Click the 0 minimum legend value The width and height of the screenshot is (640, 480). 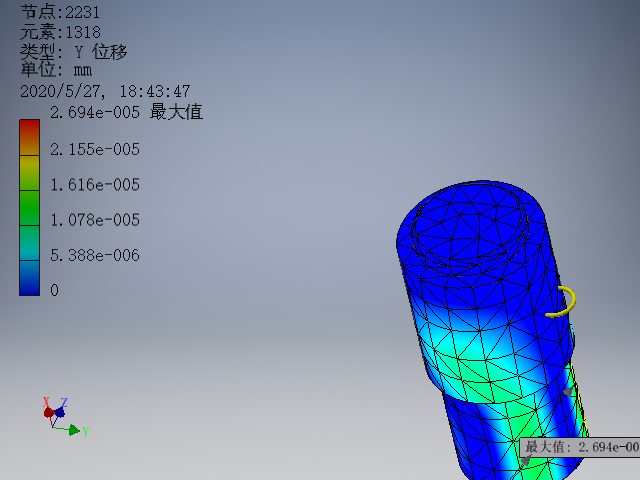pyautogui.click(x=54, y=291)
